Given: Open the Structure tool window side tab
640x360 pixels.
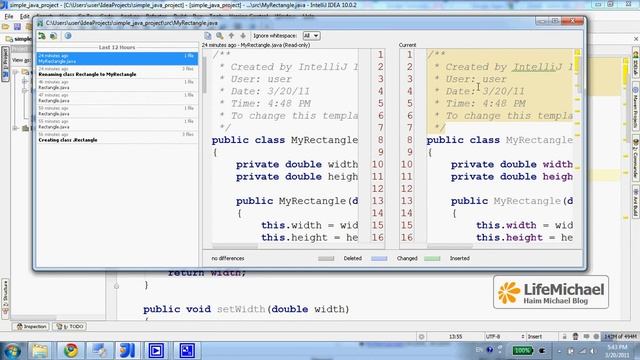Looking at the screenshot, I should coord(5,298).
